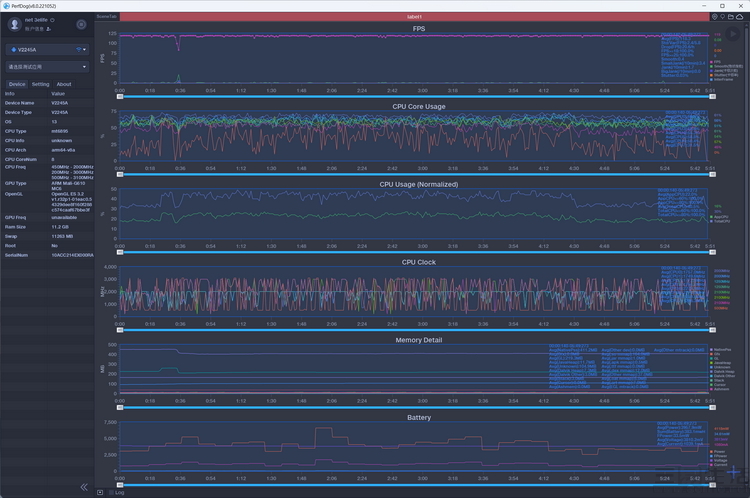Click the Battery chart title
The width and height of the screenshot is (750, 498).
coord(419,418)
